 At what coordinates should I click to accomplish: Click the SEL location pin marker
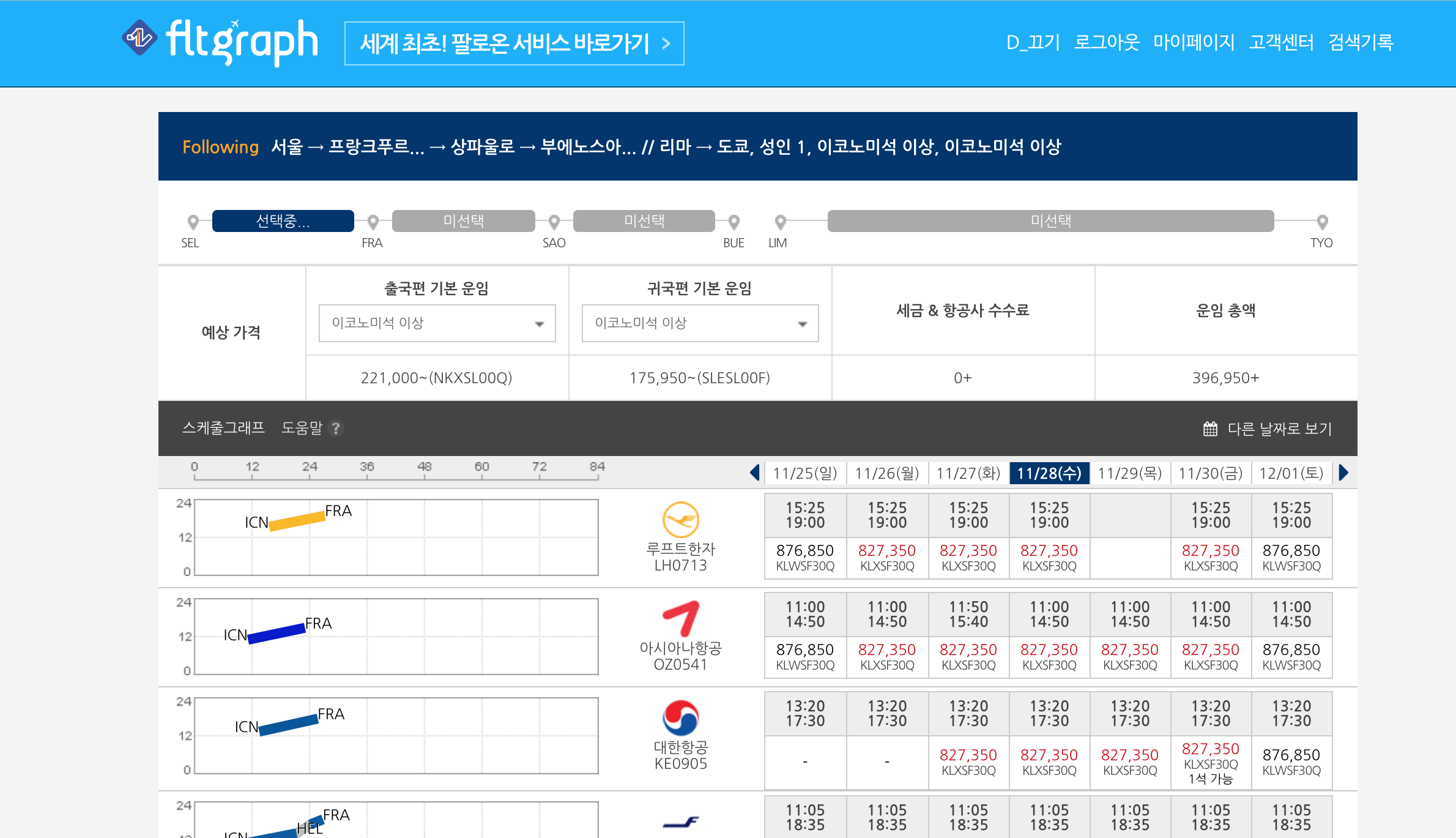click(x=193, y=222)
